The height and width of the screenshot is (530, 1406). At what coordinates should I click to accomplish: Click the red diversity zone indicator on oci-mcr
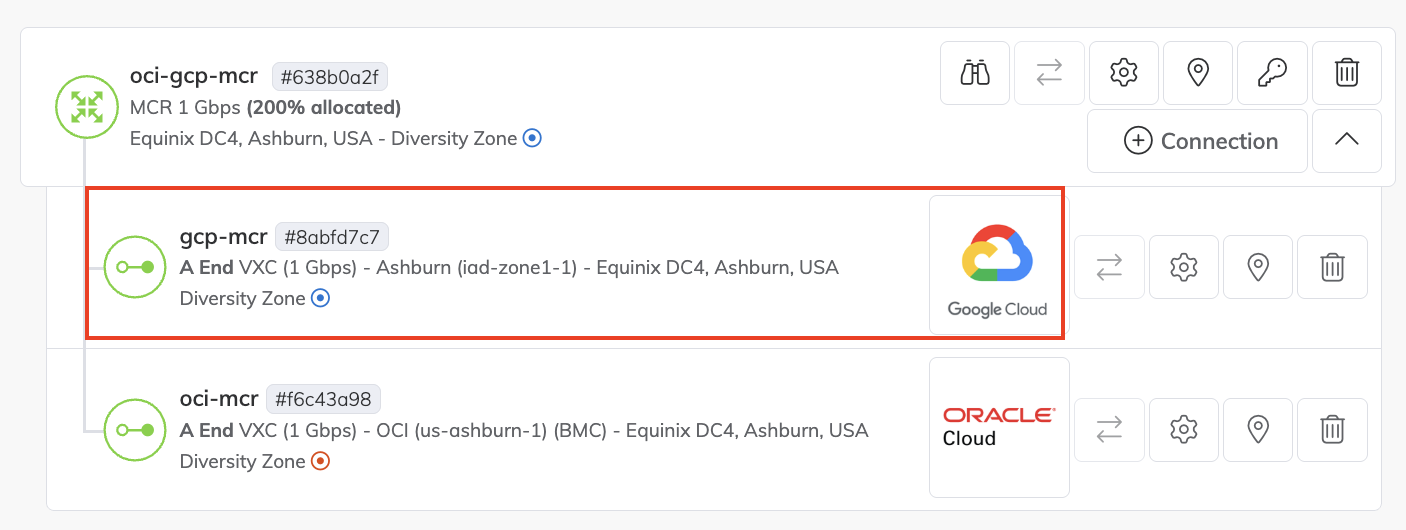[x=320, y=461]
